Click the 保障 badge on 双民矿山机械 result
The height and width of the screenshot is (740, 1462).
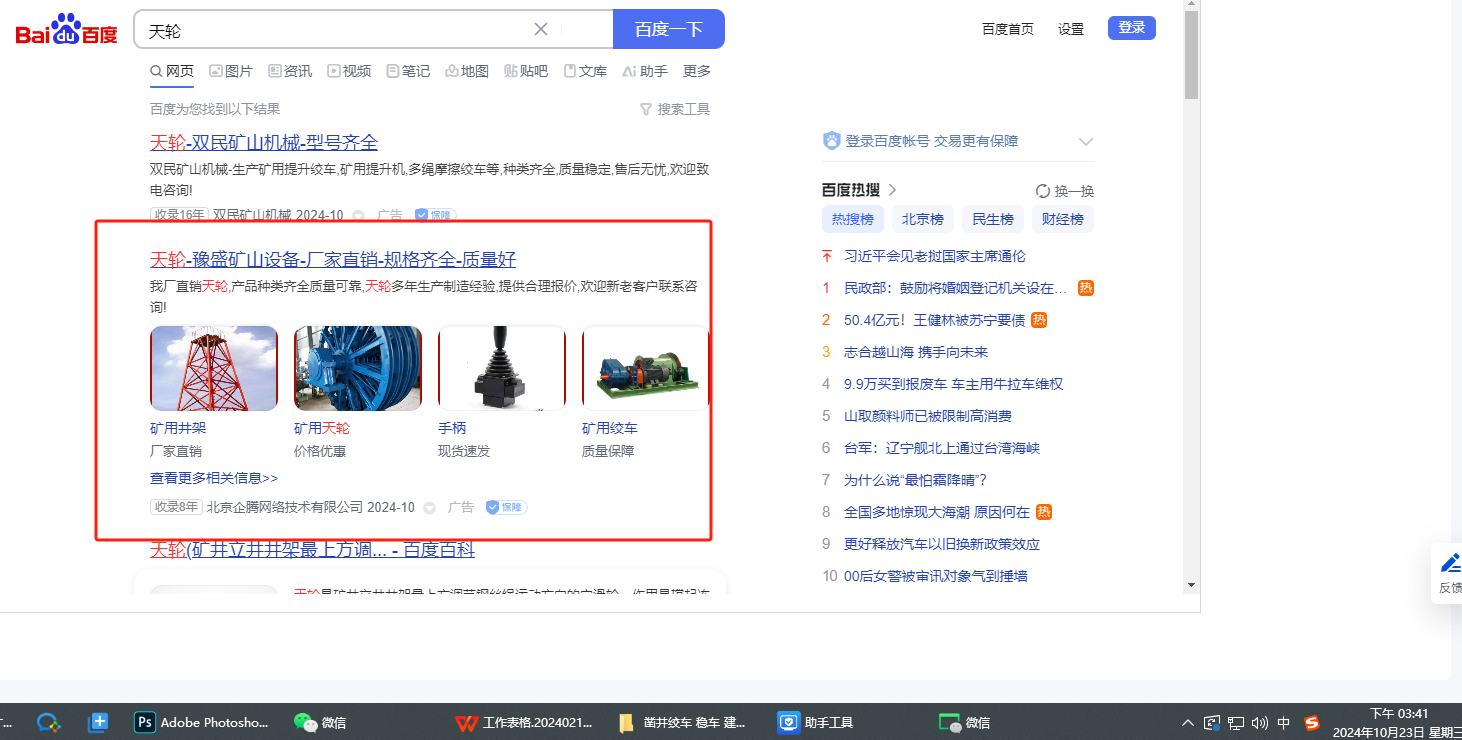click(x=435, y=215)
